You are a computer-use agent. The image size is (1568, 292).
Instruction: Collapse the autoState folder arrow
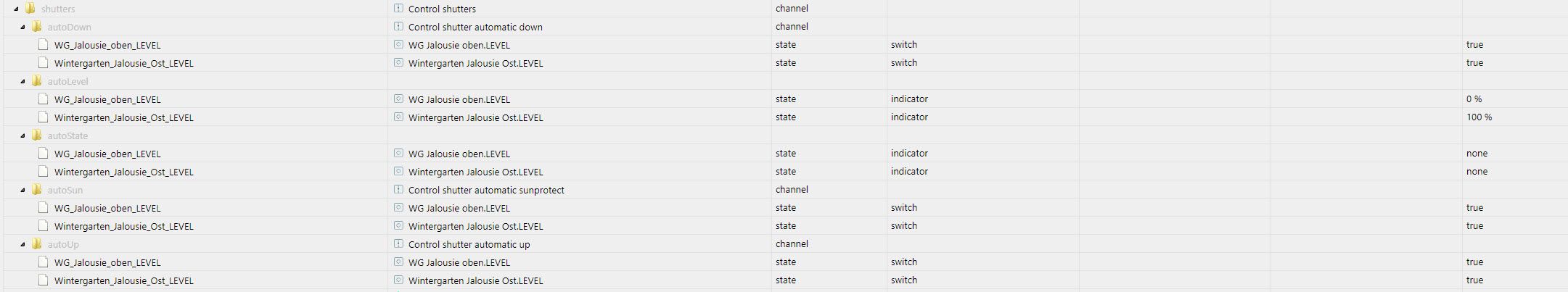(x=22, y=136)
